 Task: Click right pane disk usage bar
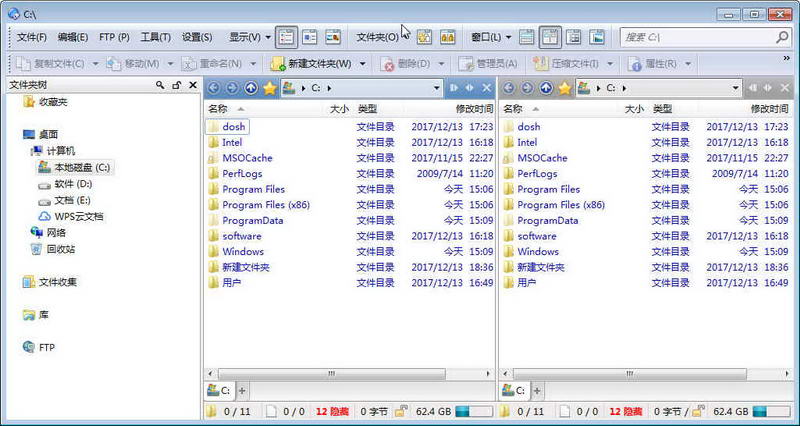click(770, 411)
